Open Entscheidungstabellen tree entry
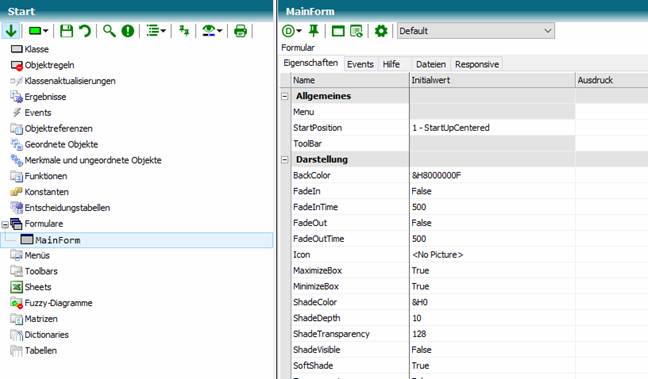The width and height of the screenshot is (648, 379). point(67,208)
